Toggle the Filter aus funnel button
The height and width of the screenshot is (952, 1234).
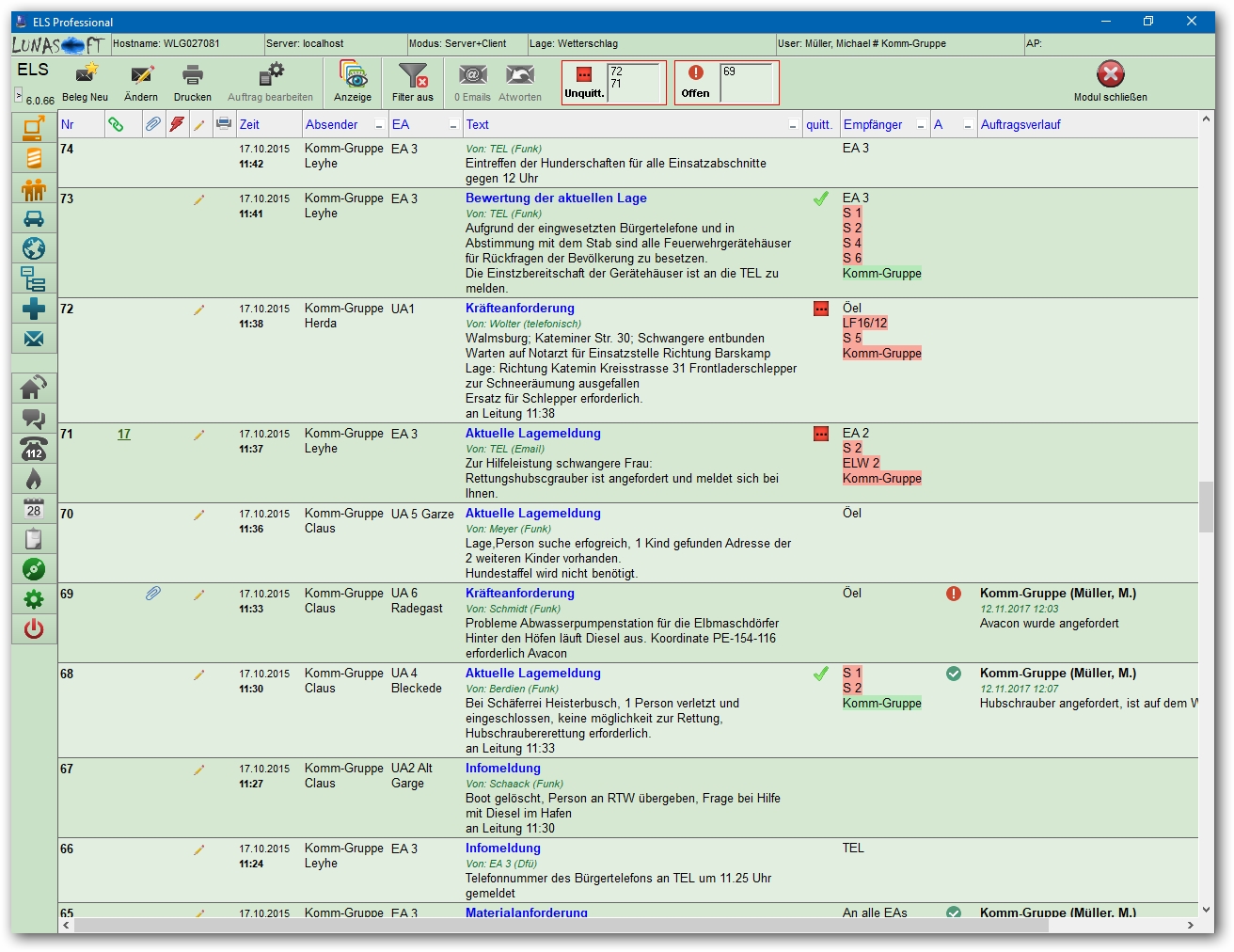click(x=412, y=75)
